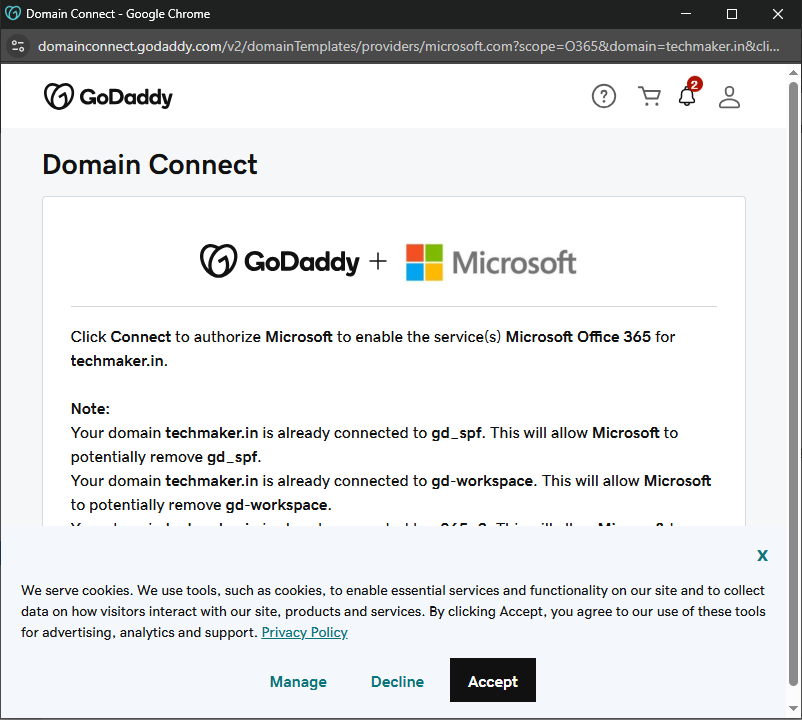This screenshot has width=802, height=720.
Task: Click the Domain Connect page heading
Action: point(150,165)
